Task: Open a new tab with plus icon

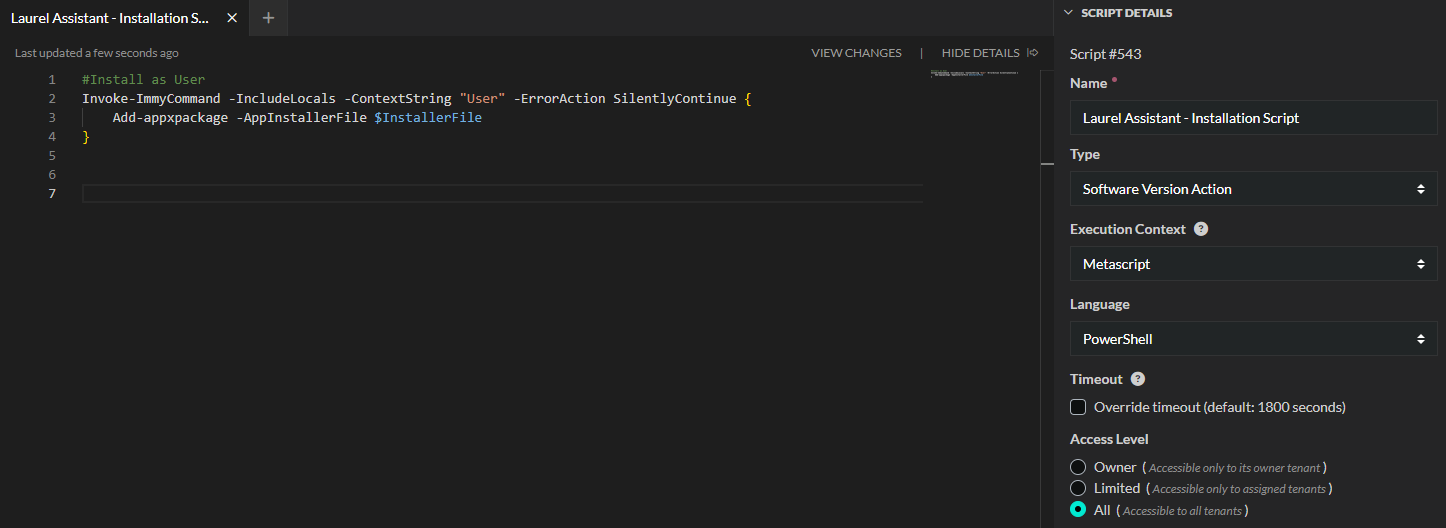Action: click(268, 18)
